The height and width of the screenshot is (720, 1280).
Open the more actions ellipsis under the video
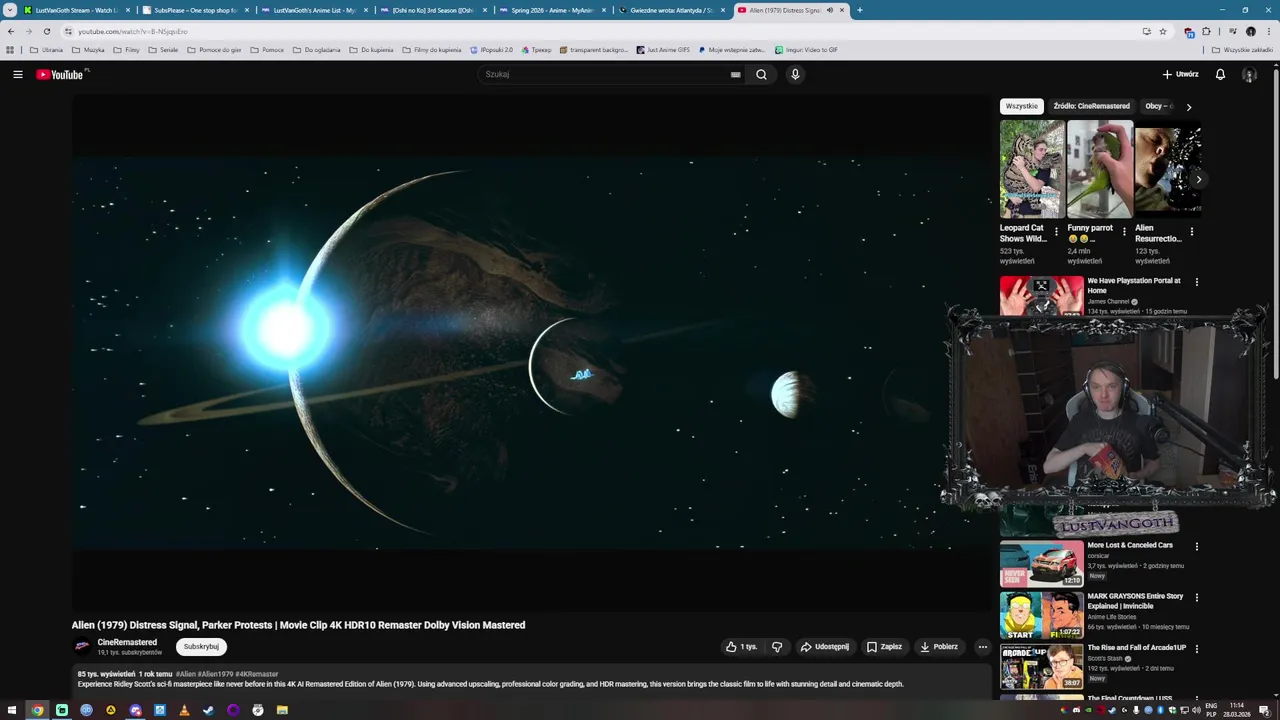pyautogui.click(x=982, y=647)
